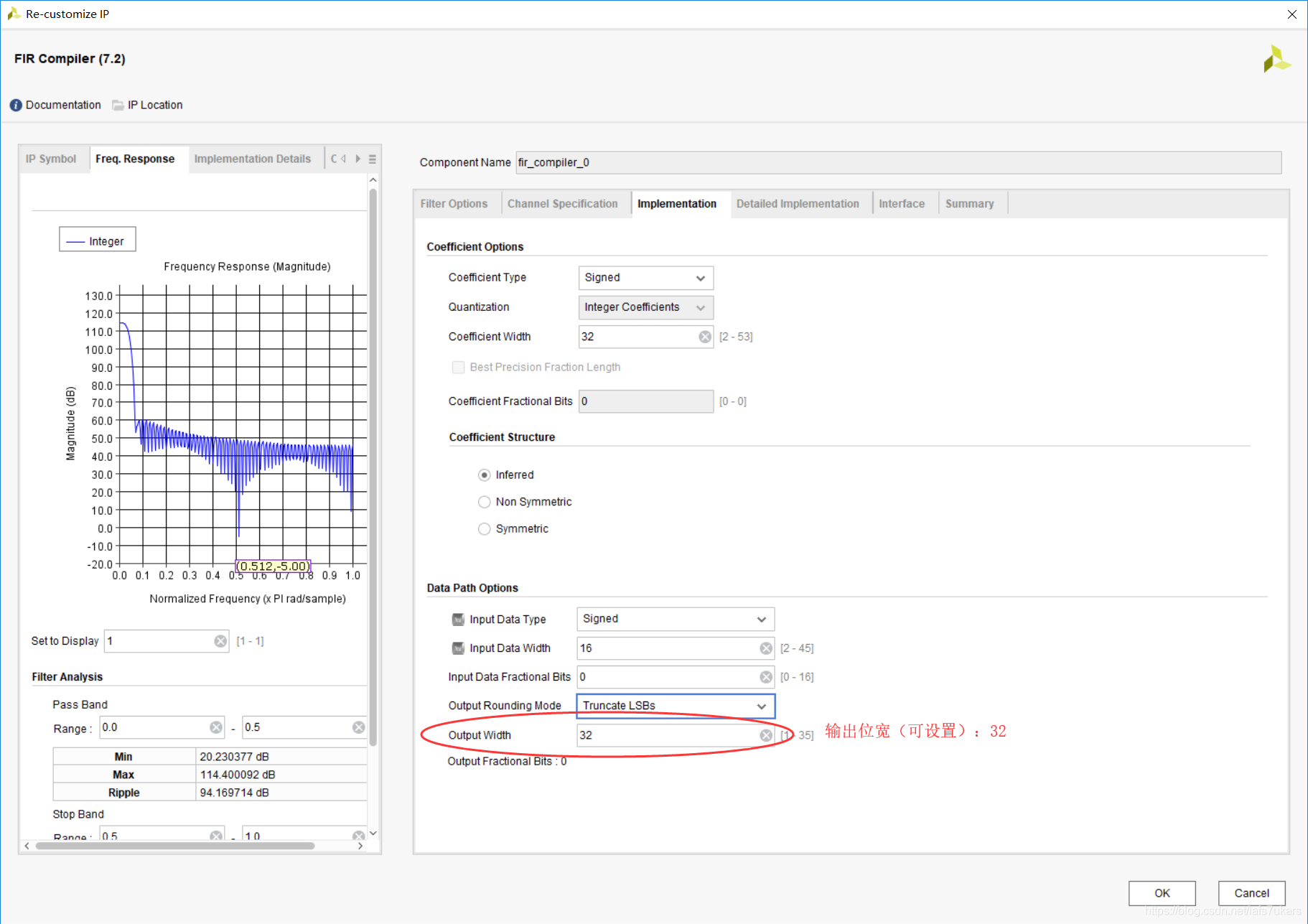Go to the Filter Options tab

point(454,204)
